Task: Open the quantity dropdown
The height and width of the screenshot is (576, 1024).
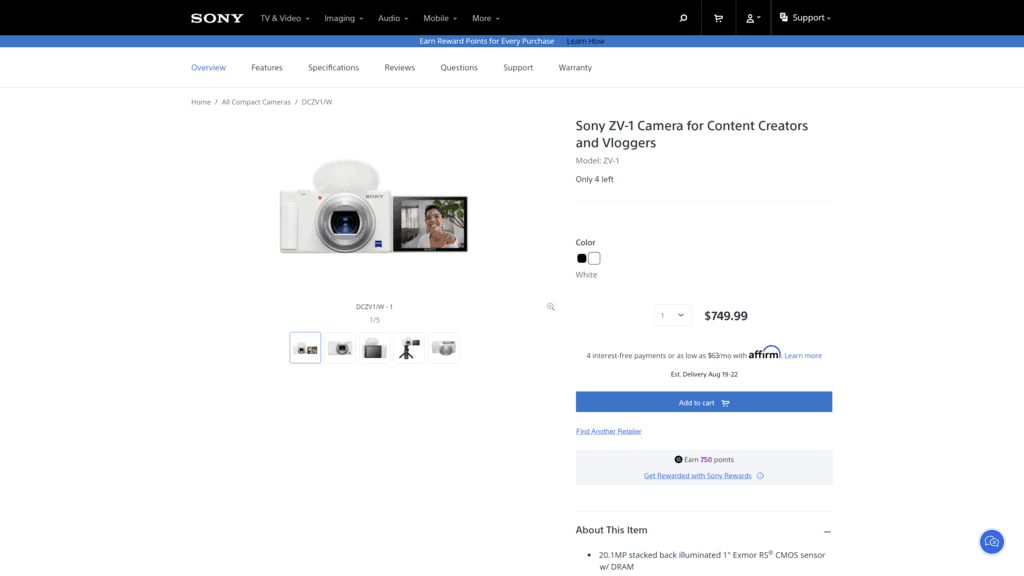Action: (673, 315)
